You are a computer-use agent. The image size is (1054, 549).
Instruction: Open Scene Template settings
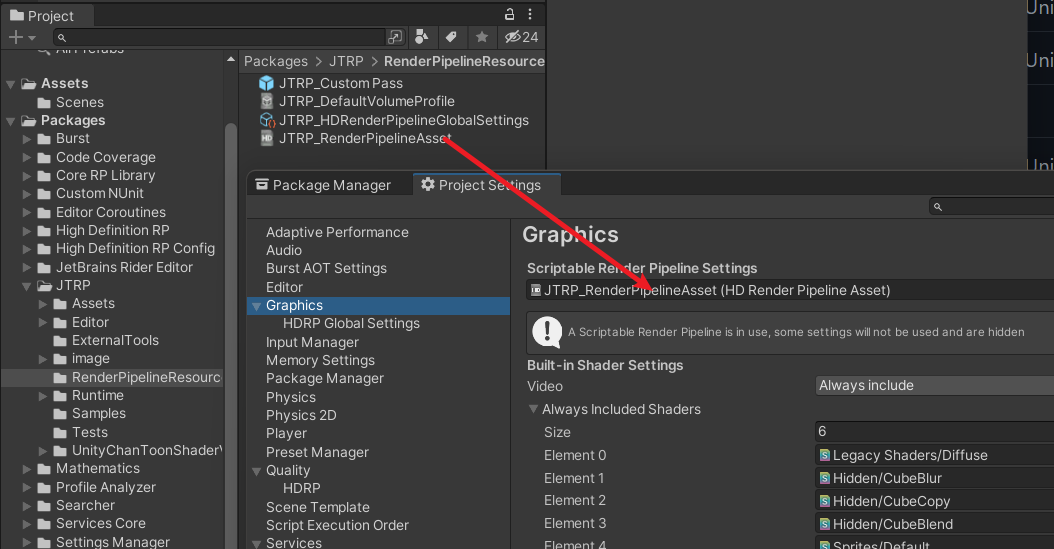pyautogui.click(x=318, y=507)
